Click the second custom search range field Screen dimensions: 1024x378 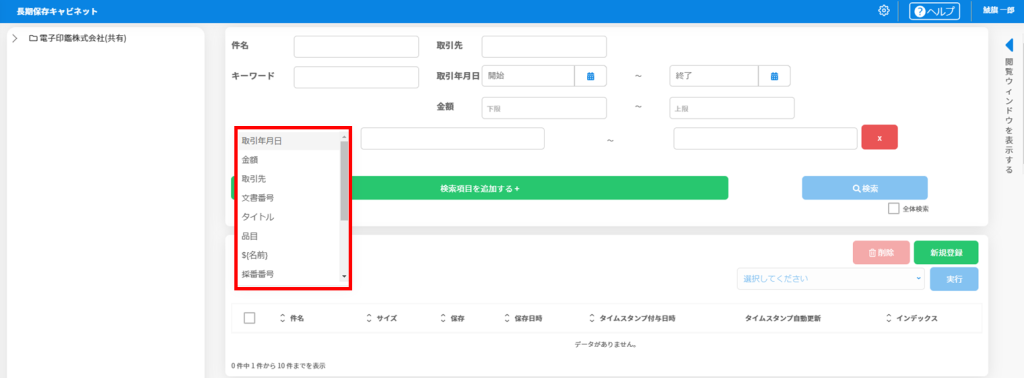[x=765, y=138]
